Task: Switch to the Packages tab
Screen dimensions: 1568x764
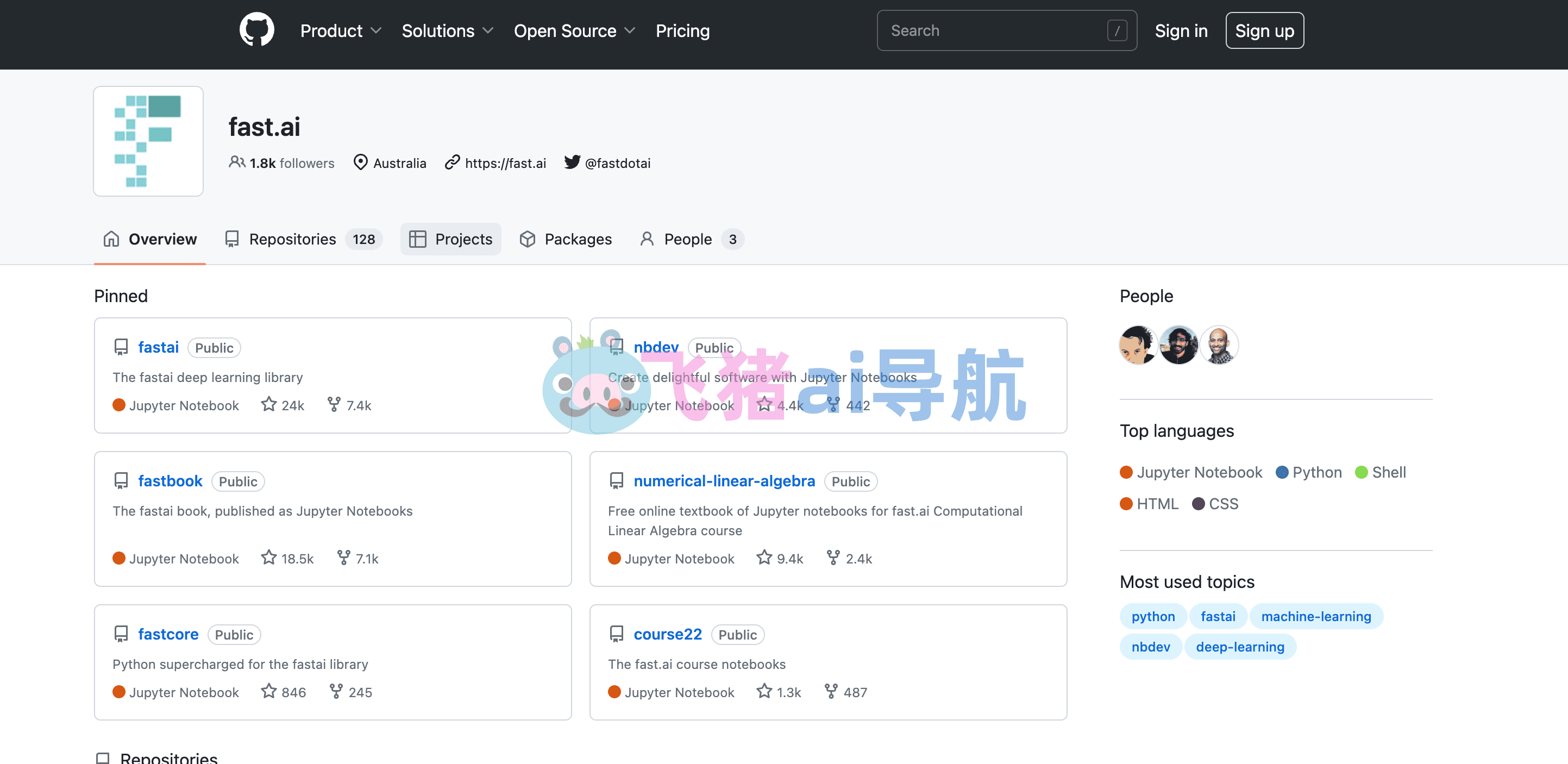Action: (566, 239)
